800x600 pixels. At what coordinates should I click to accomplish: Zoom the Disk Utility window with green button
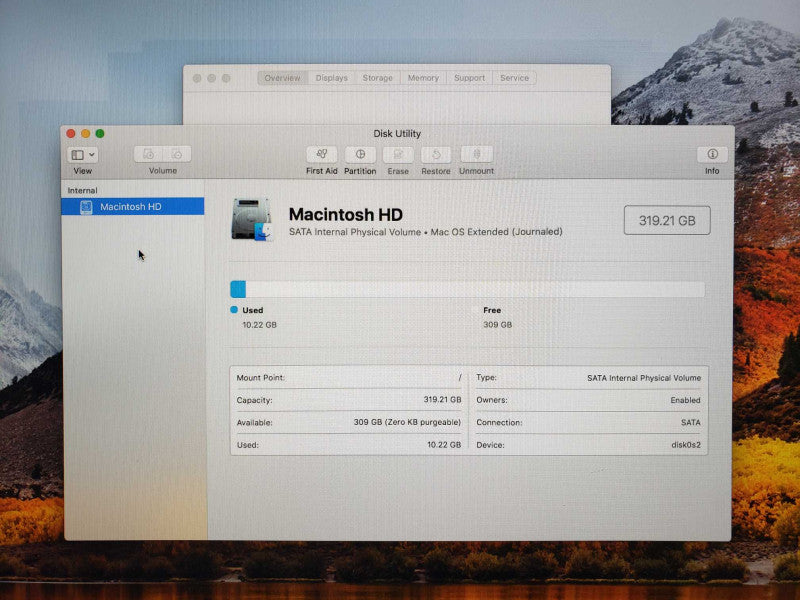pyautogui.click(x=100, y=134)
